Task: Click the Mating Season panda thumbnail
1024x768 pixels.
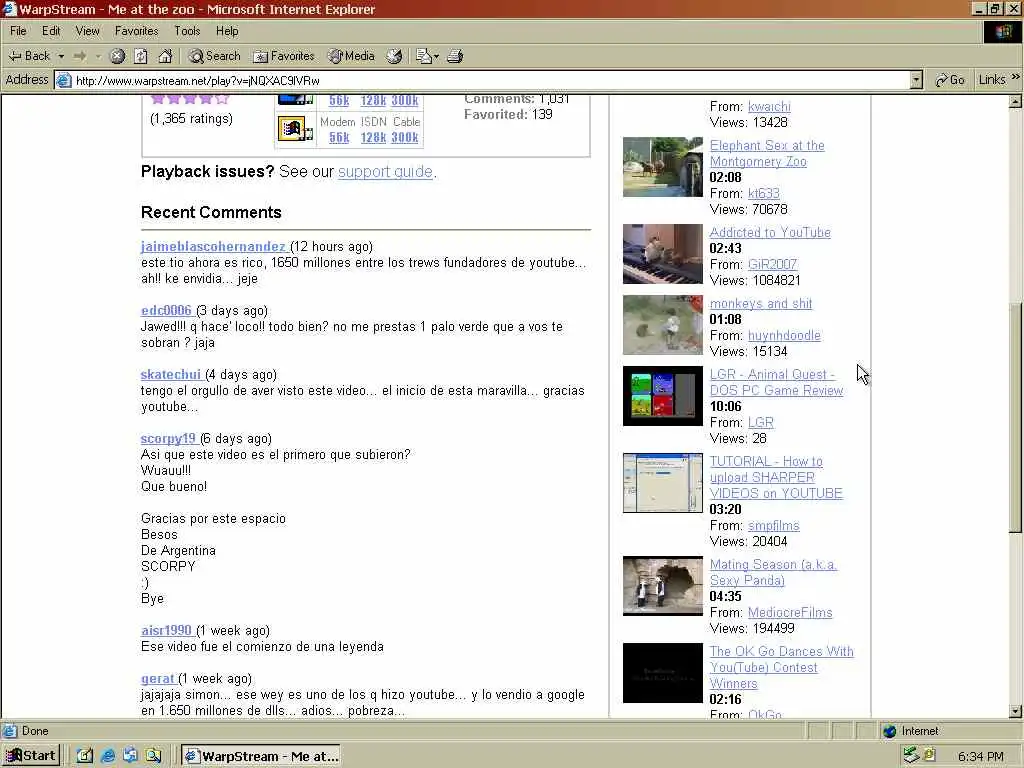Action: click(663, 586)
